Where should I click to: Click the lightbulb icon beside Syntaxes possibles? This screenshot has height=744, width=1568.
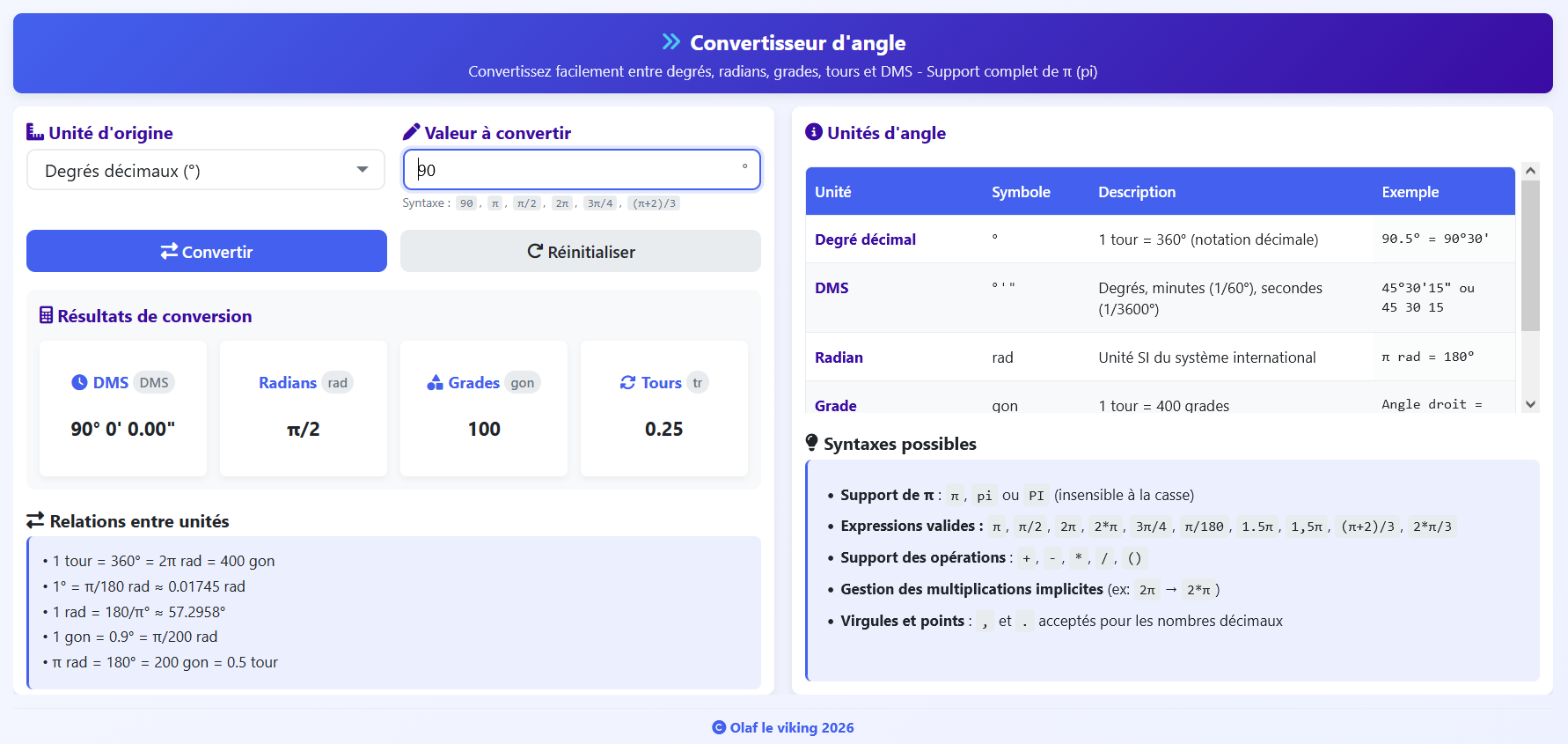pyautogui.click(x=811, y=443)
